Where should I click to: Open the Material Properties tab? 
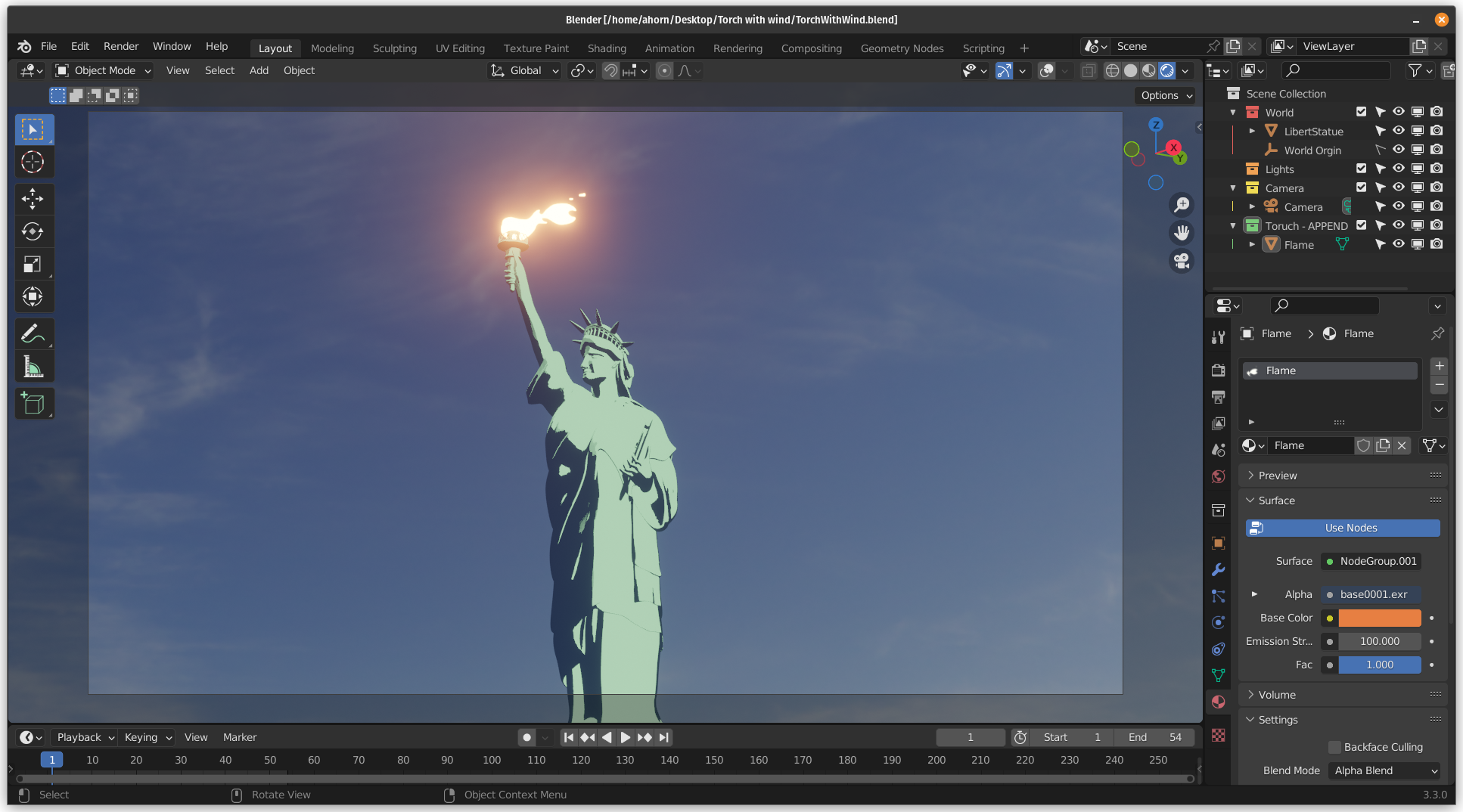click(1218, 702)
